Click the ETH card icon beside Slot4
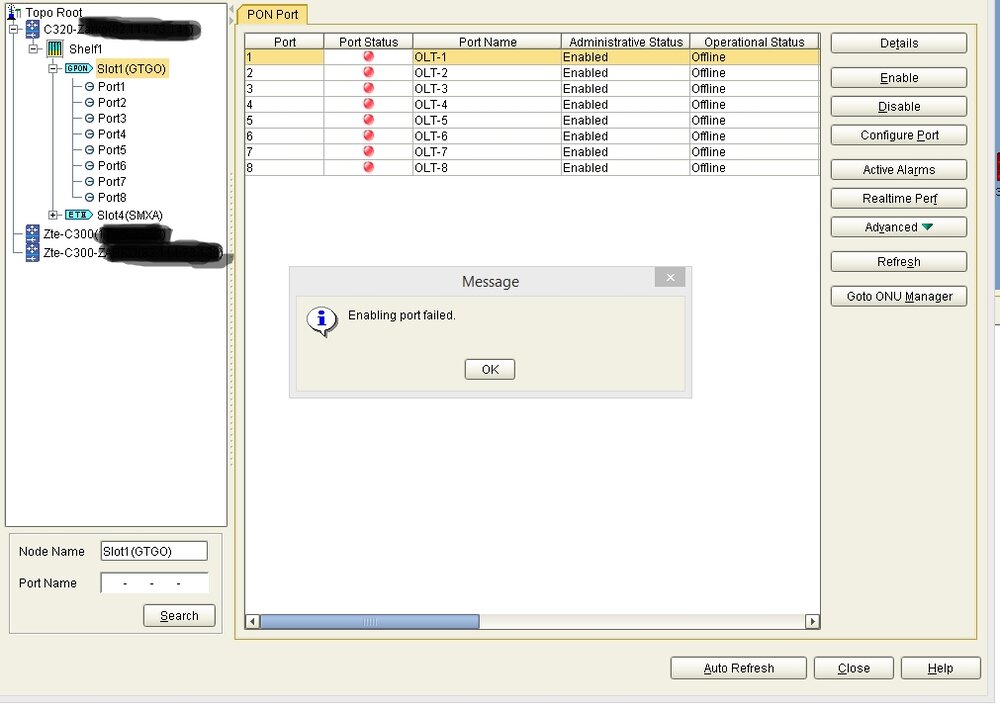The image size is (1000, 713). point(78,215)
